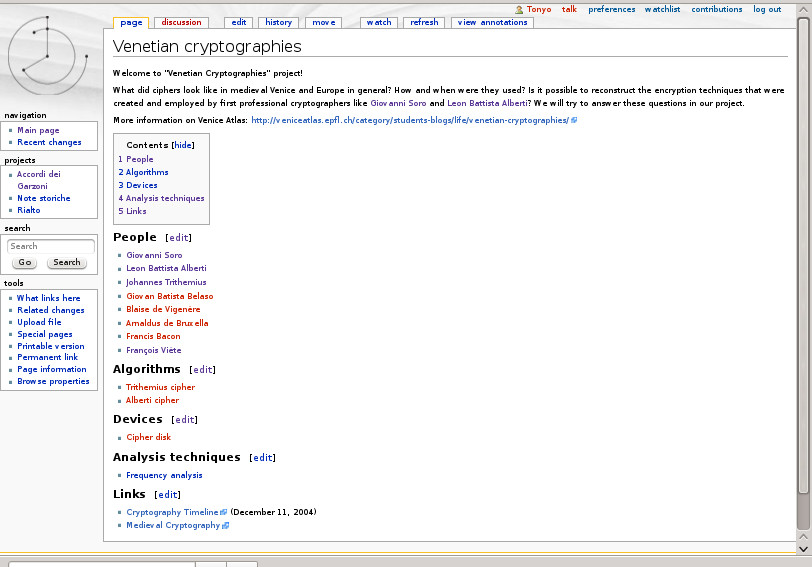Open the user talk link

click(x=569, y=9)
